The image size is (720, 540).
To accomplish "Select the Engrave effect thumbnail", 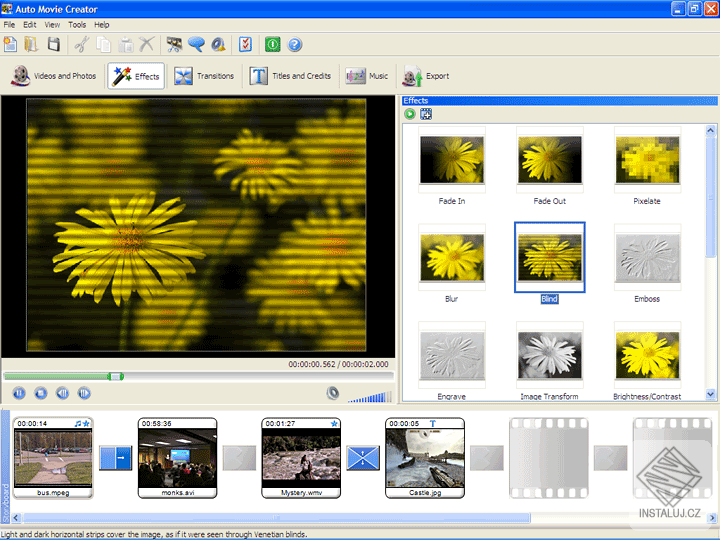I will pos(452,355).
